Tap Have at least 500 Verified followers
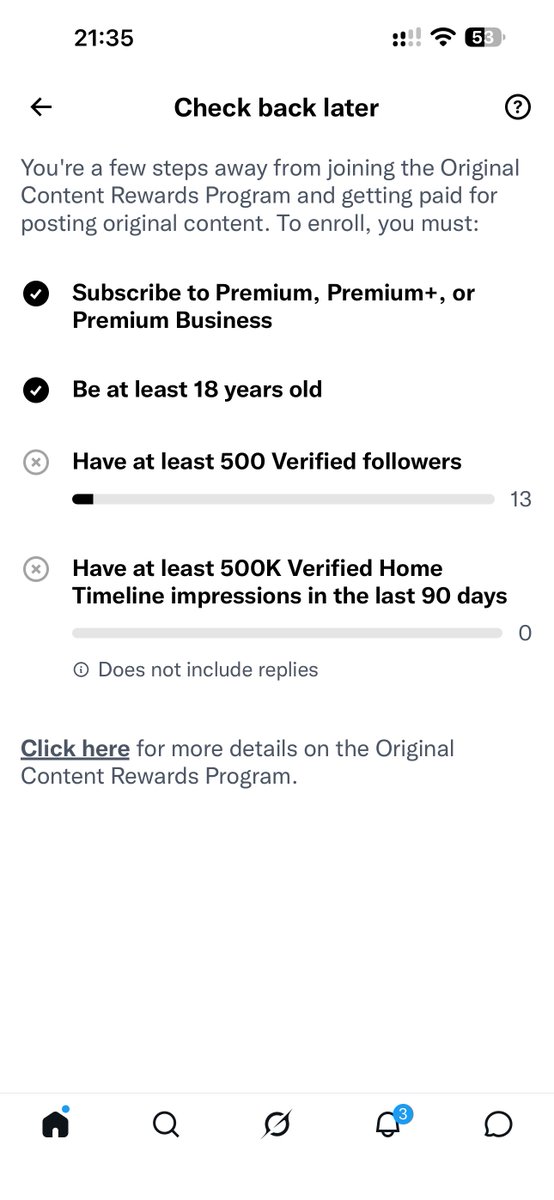 tap(267, 461)
